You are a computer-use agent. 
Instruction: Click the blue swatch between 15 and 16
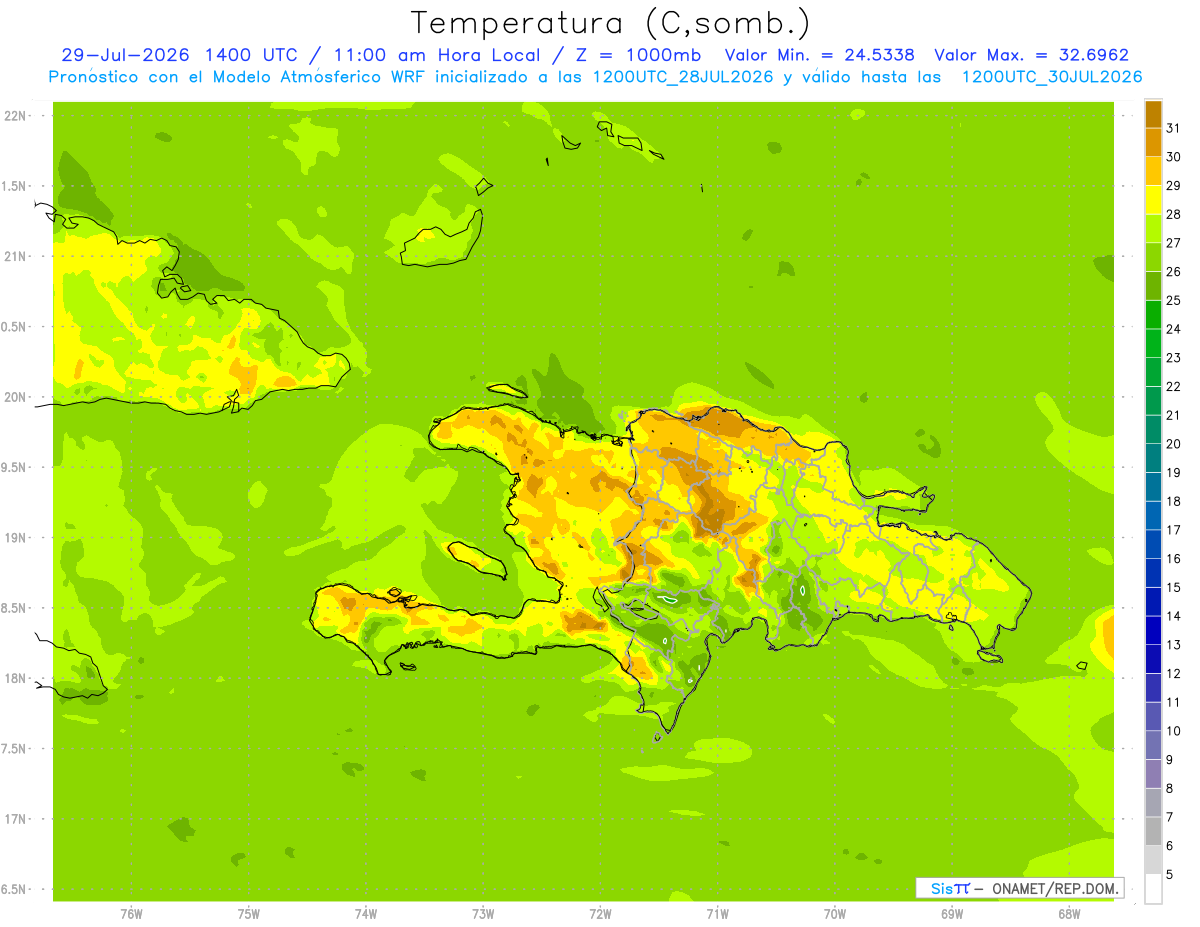coord(1153,573)
